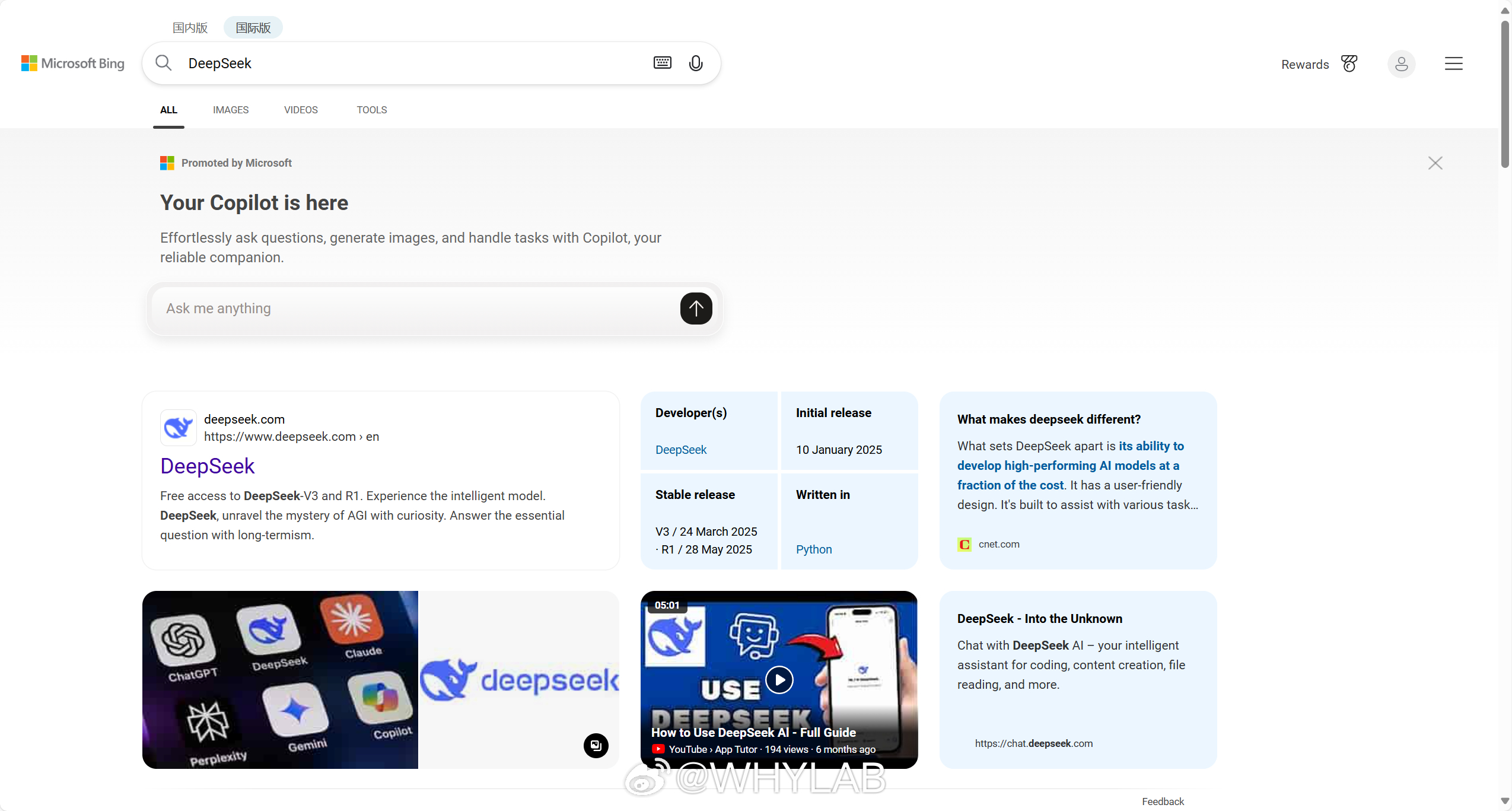Open the on-screen keyboard icon
Viewport: 1512px width, 811px height.
click(x=663, y=63)
